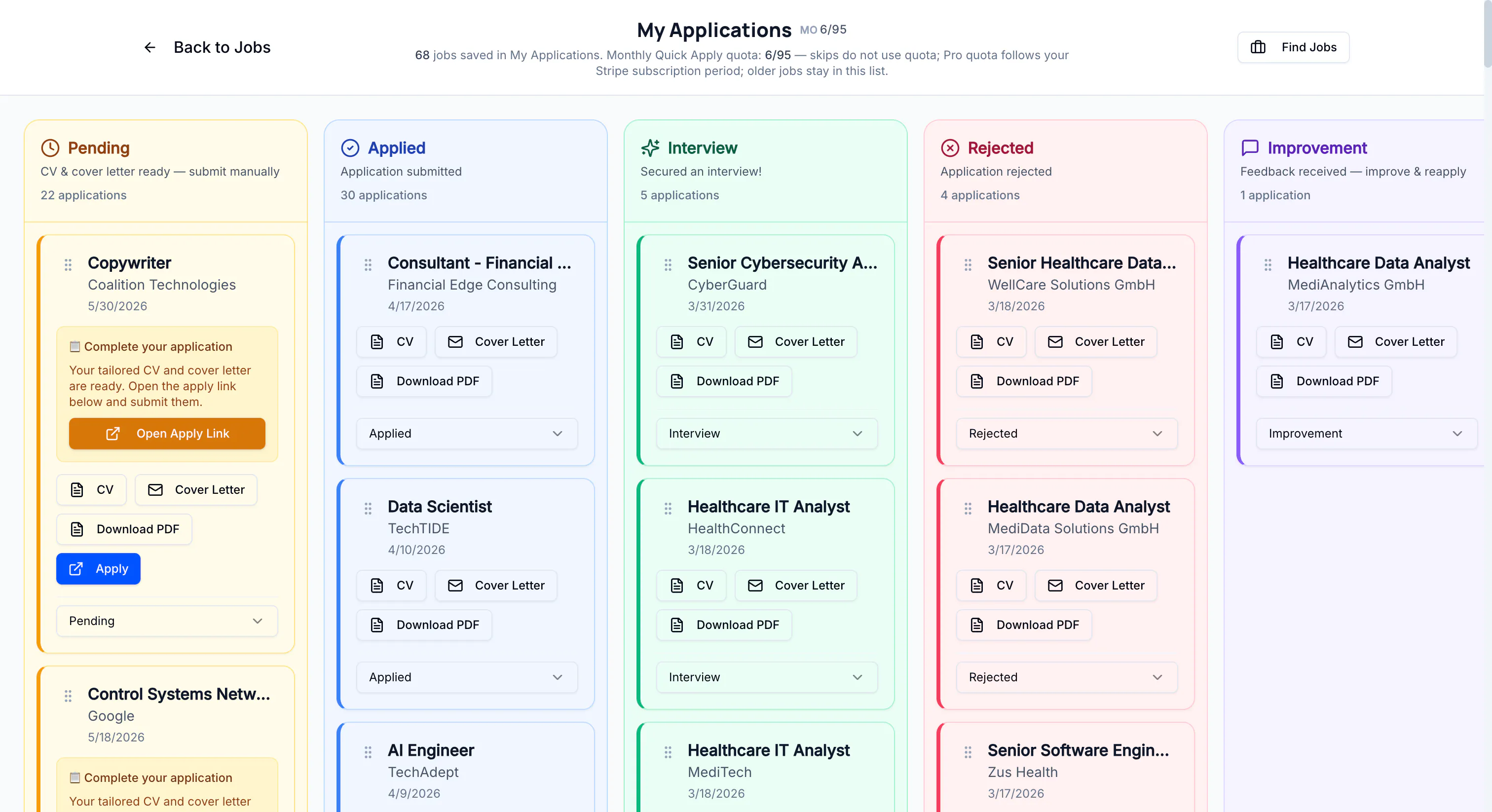The width and height of the screenshot is (1492, 812).
Task: Click the drag handle on Consultant - Financial card
Action: click(x=369, y=265)
